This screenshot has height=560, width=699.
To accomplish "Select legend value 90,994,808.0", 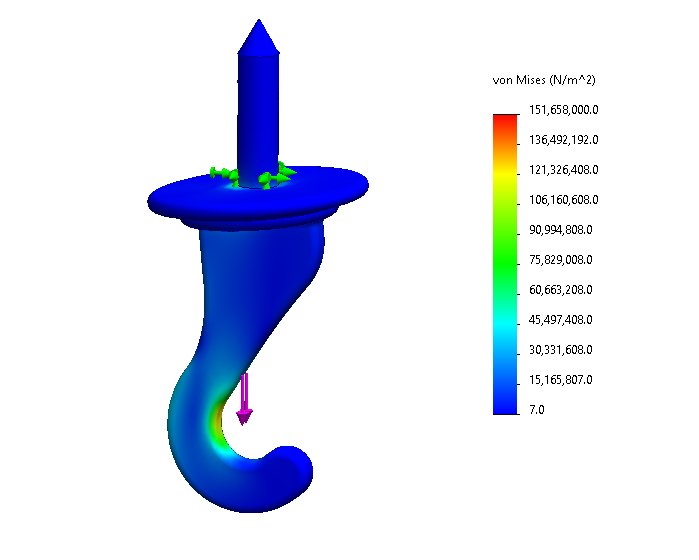I will (x=560, y=230).
